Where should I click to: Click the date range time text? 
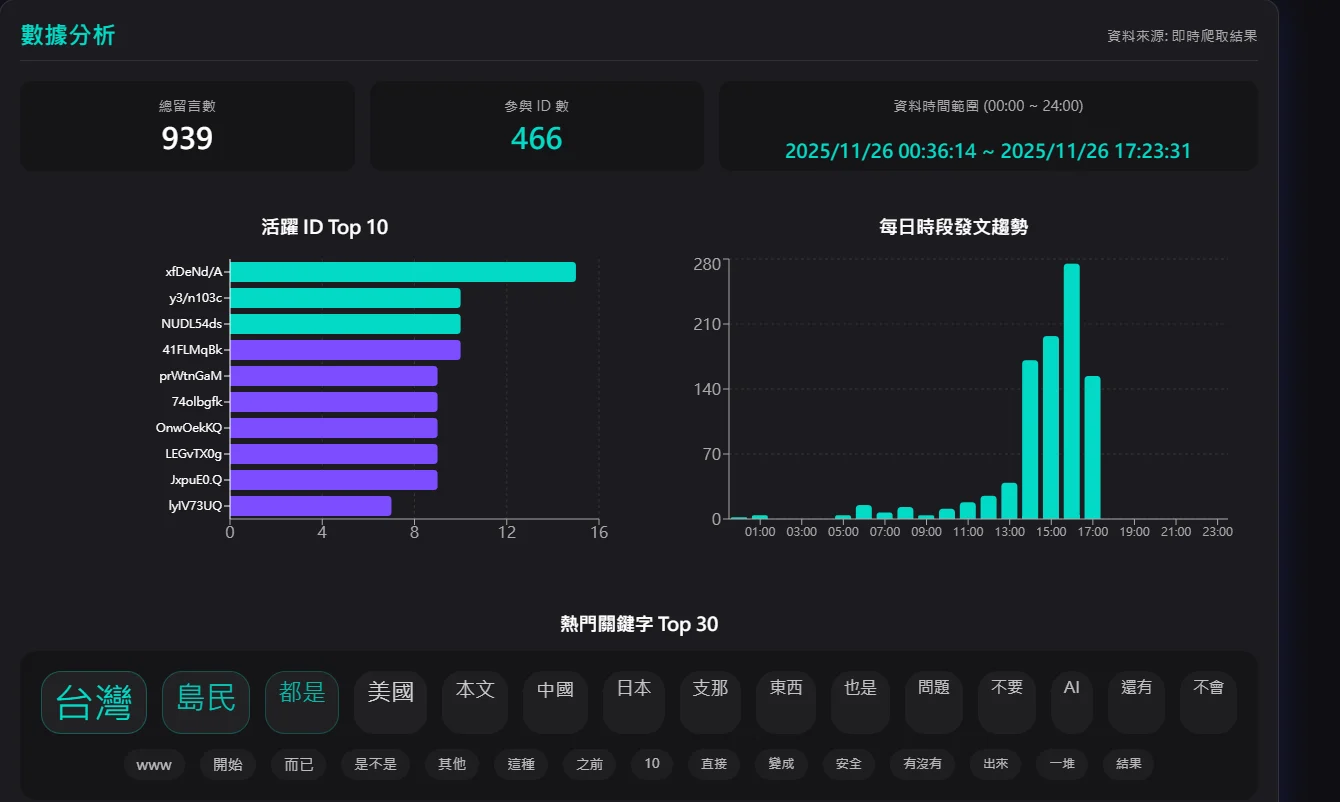(x=988, y=151)
